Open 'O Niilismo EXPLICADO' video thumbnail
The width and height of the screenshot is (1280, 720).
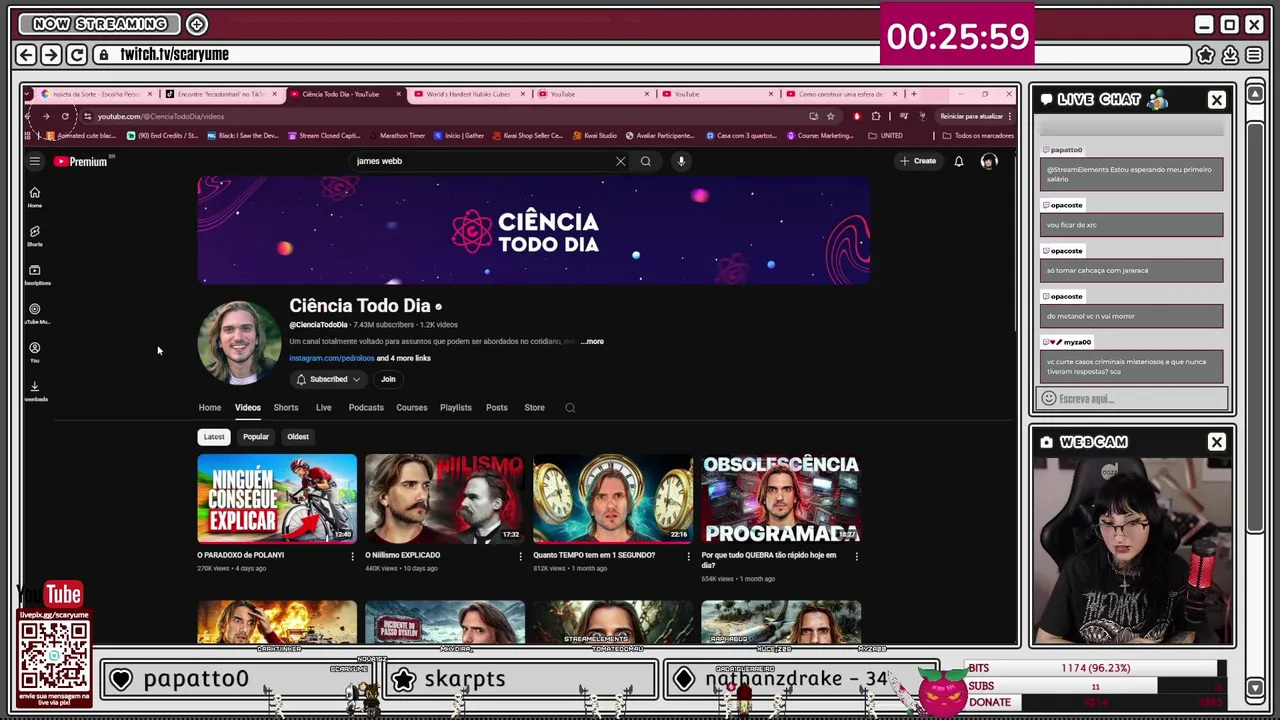pos(445,499)
